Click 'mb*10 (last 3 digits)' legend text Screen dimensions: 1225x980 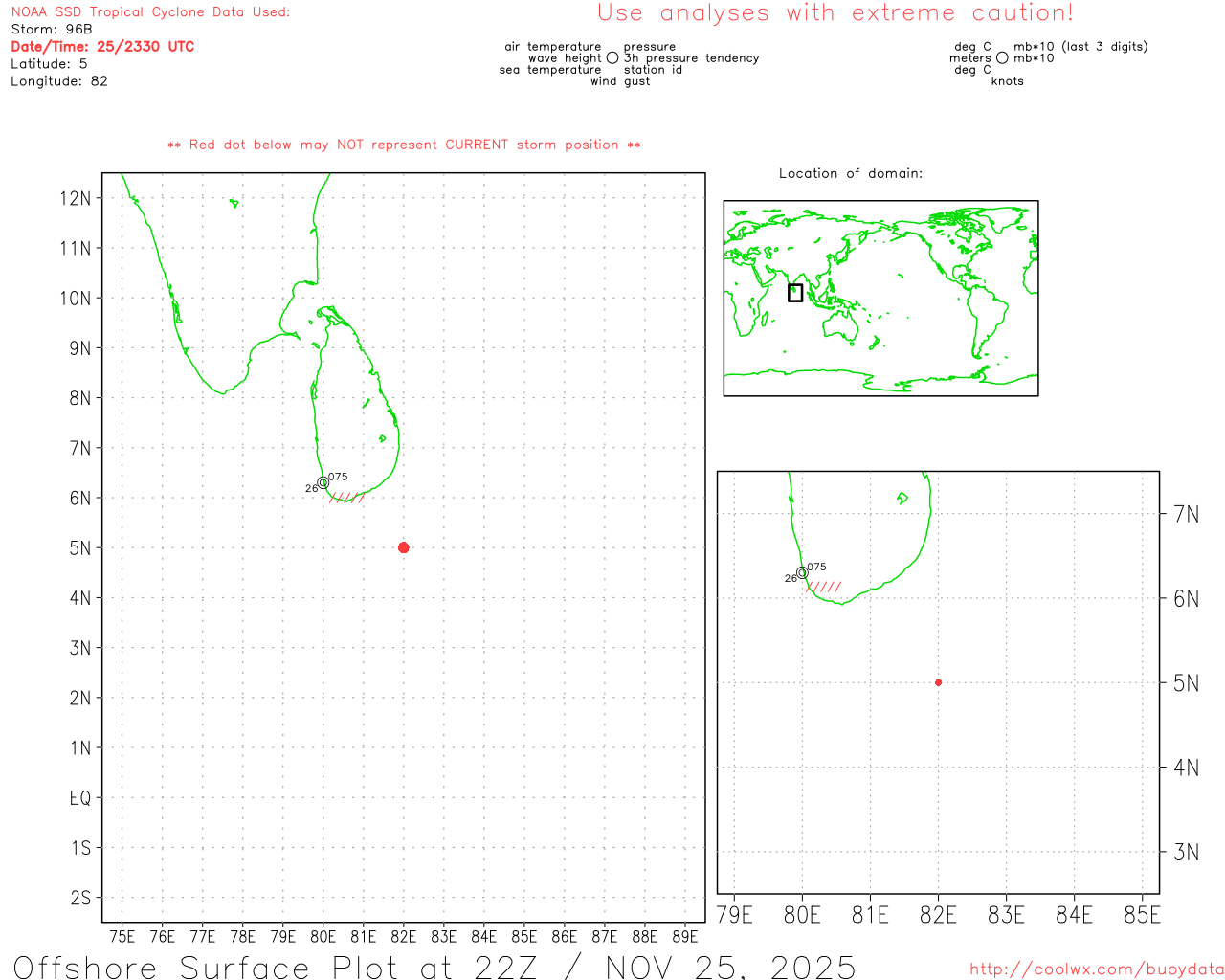coord(1080,47)
